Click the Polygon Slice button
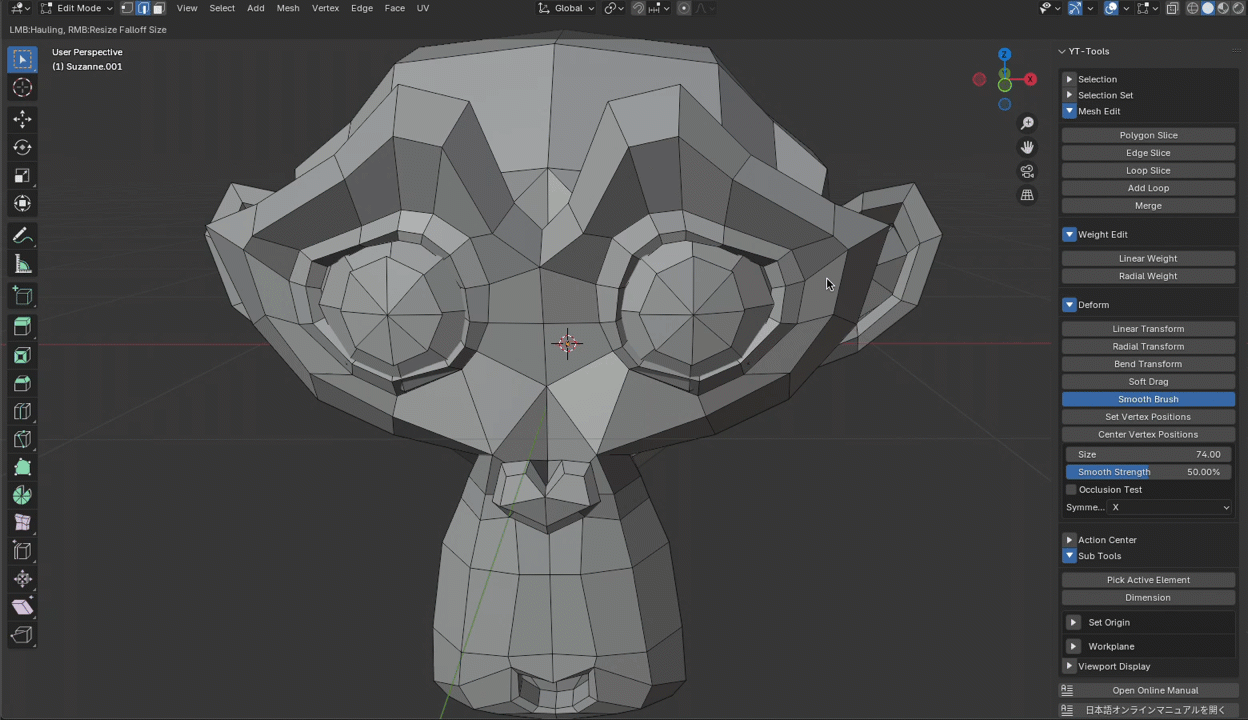 1148,135
